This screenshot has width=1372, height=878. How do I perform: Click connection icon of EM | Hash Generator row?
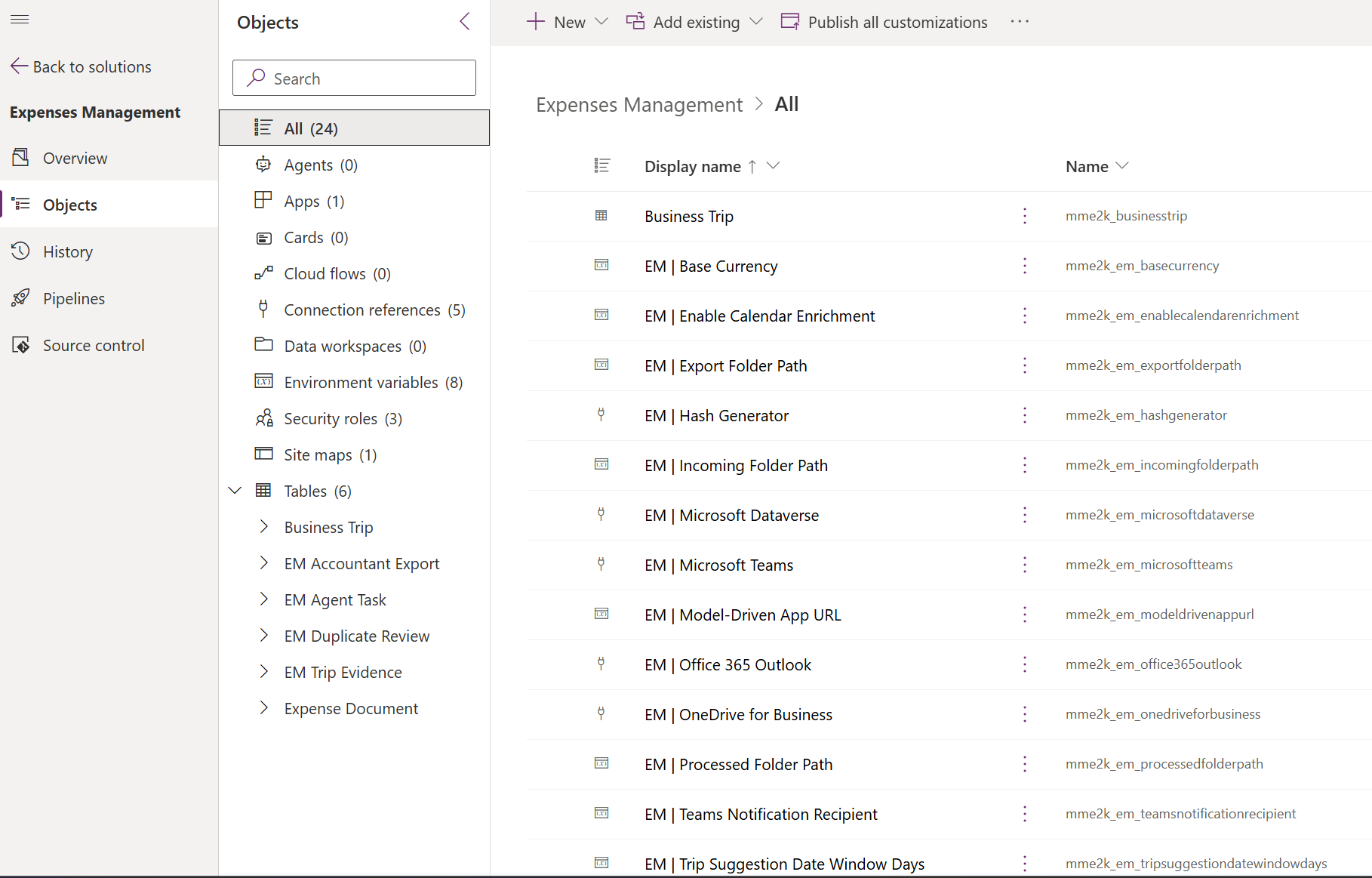coord(601,414)
